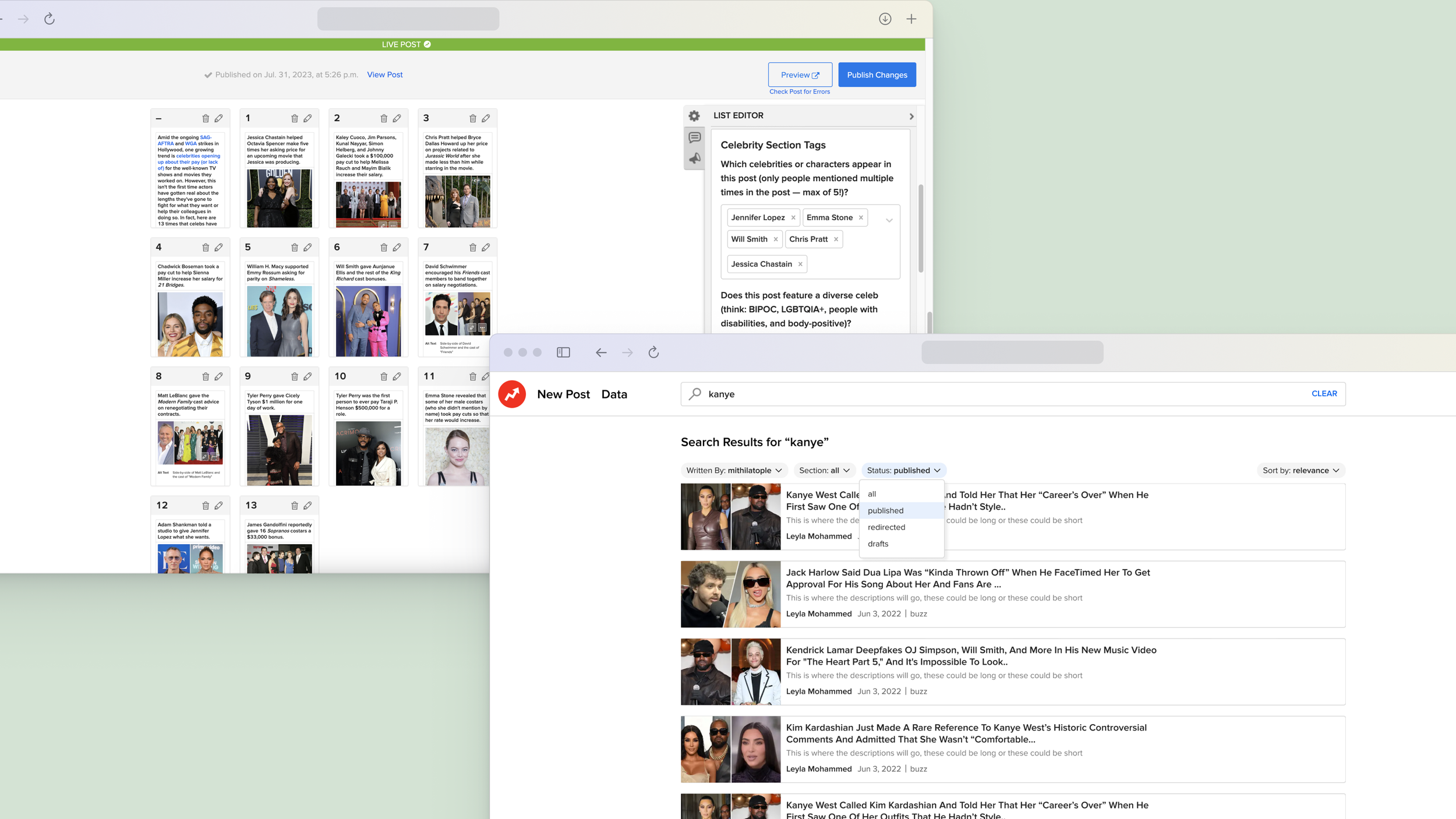Screen dimensions: 1456x819
Task: Select drafts in status menu
Action: [878, 544]
